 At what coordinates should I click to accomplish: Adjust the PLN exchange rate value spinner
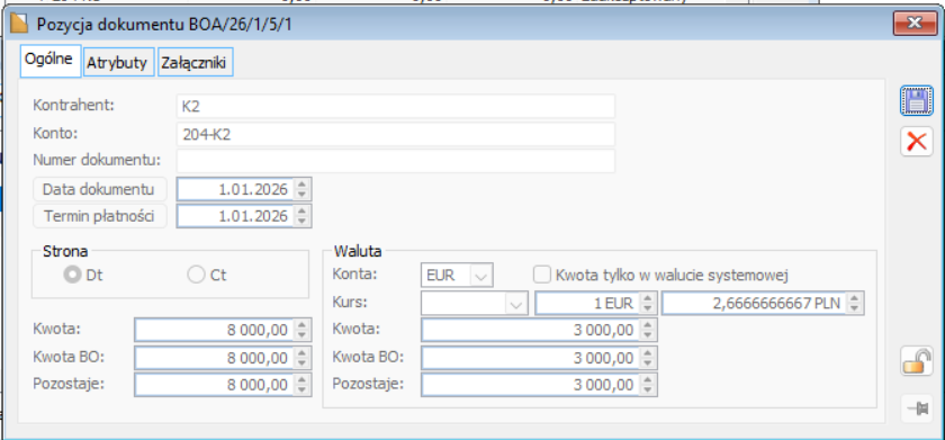click(x=855, y=304)
